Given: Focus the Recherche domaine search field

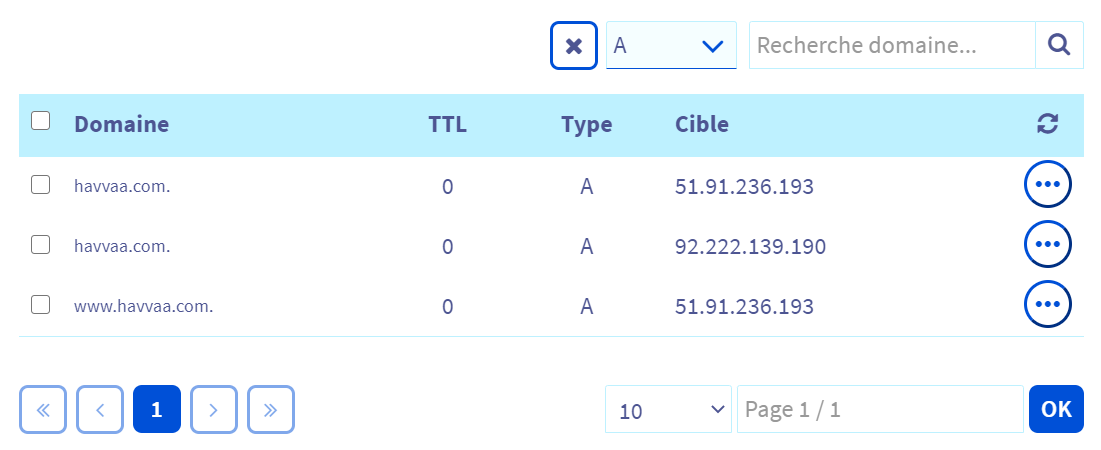Looking at the screenshot, I should click(891, 45).
